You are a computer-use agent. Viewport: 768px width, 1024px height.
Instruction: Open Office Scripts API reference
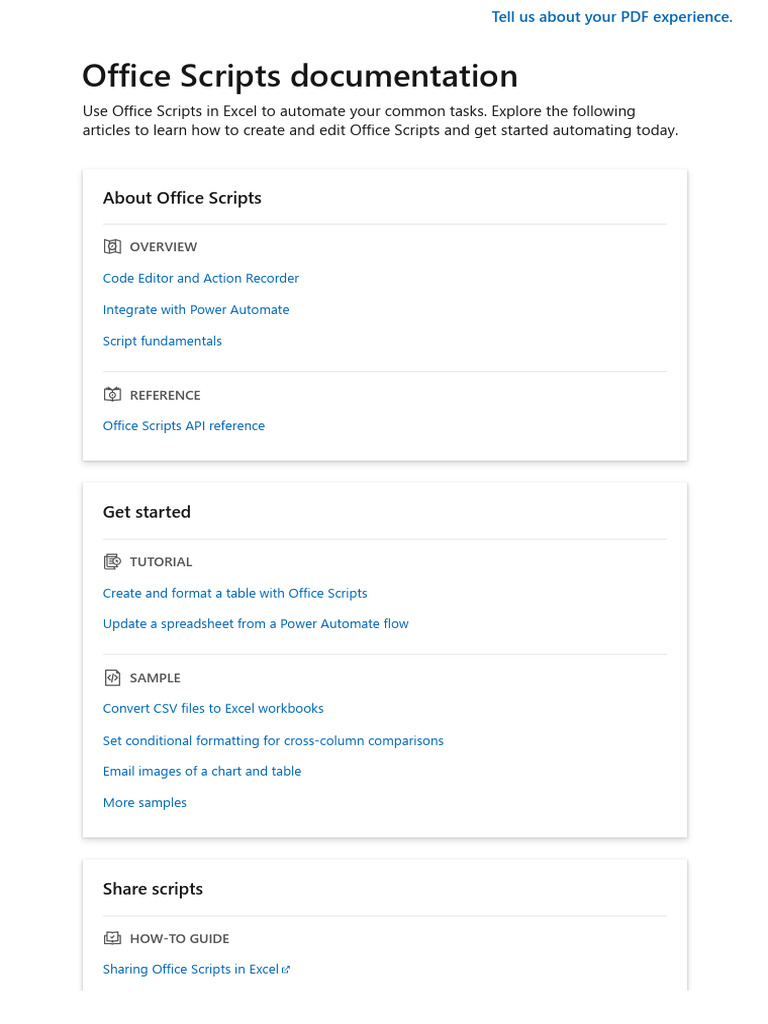point(184,426)
